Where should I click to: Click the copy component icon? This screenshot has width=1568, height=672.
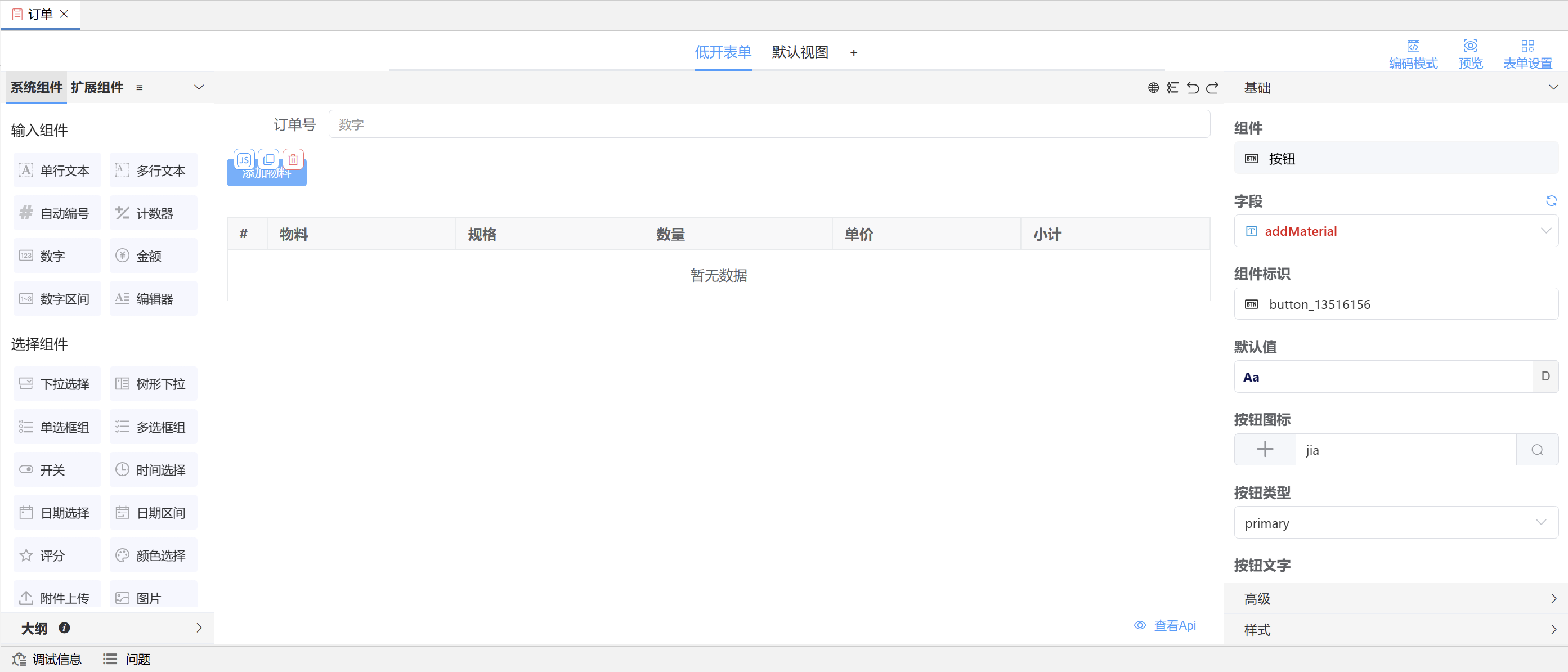pos(268,159)
